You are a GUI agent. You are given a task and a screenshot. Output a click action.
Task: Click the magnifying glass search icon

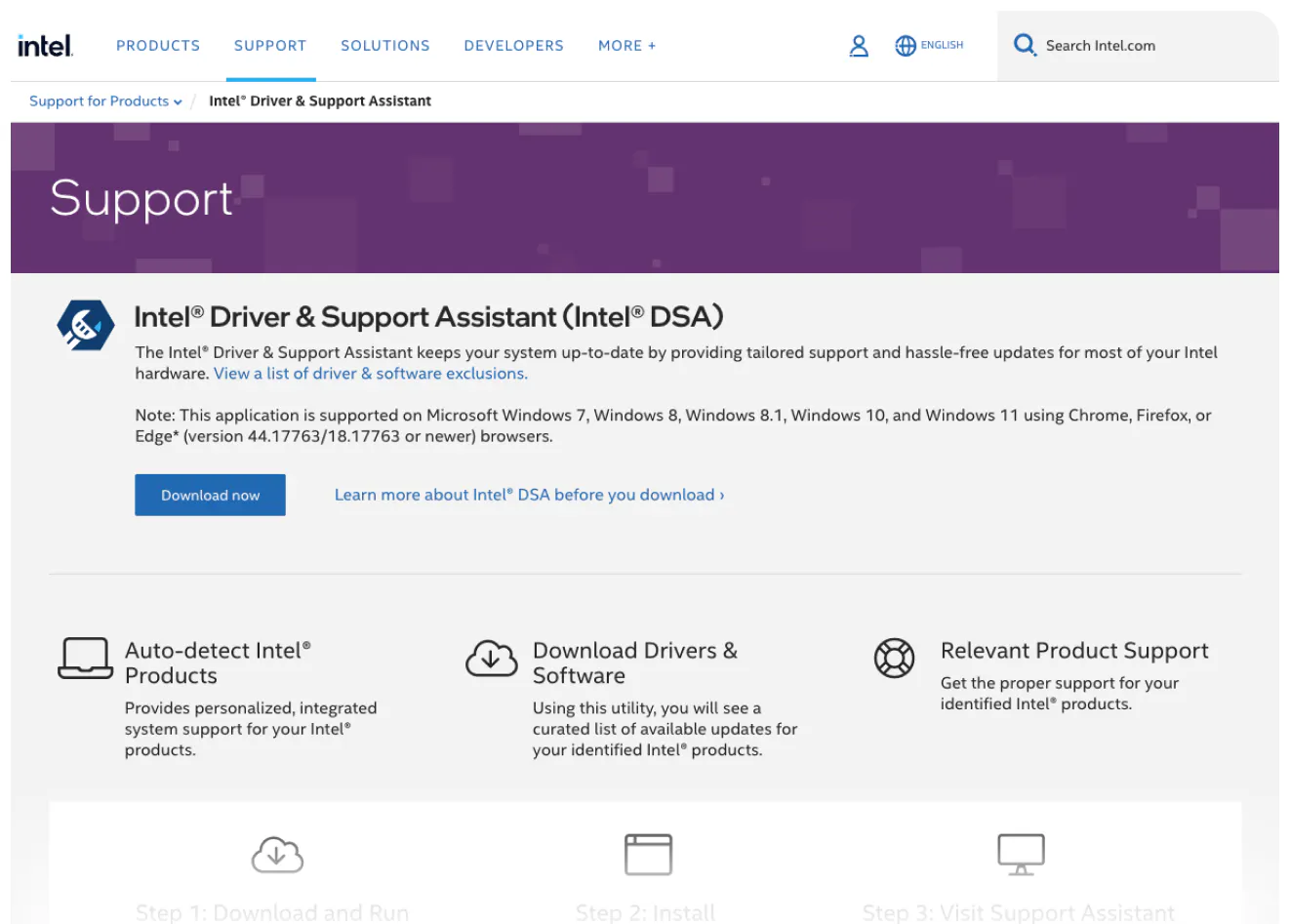(x=1024, y=45)
